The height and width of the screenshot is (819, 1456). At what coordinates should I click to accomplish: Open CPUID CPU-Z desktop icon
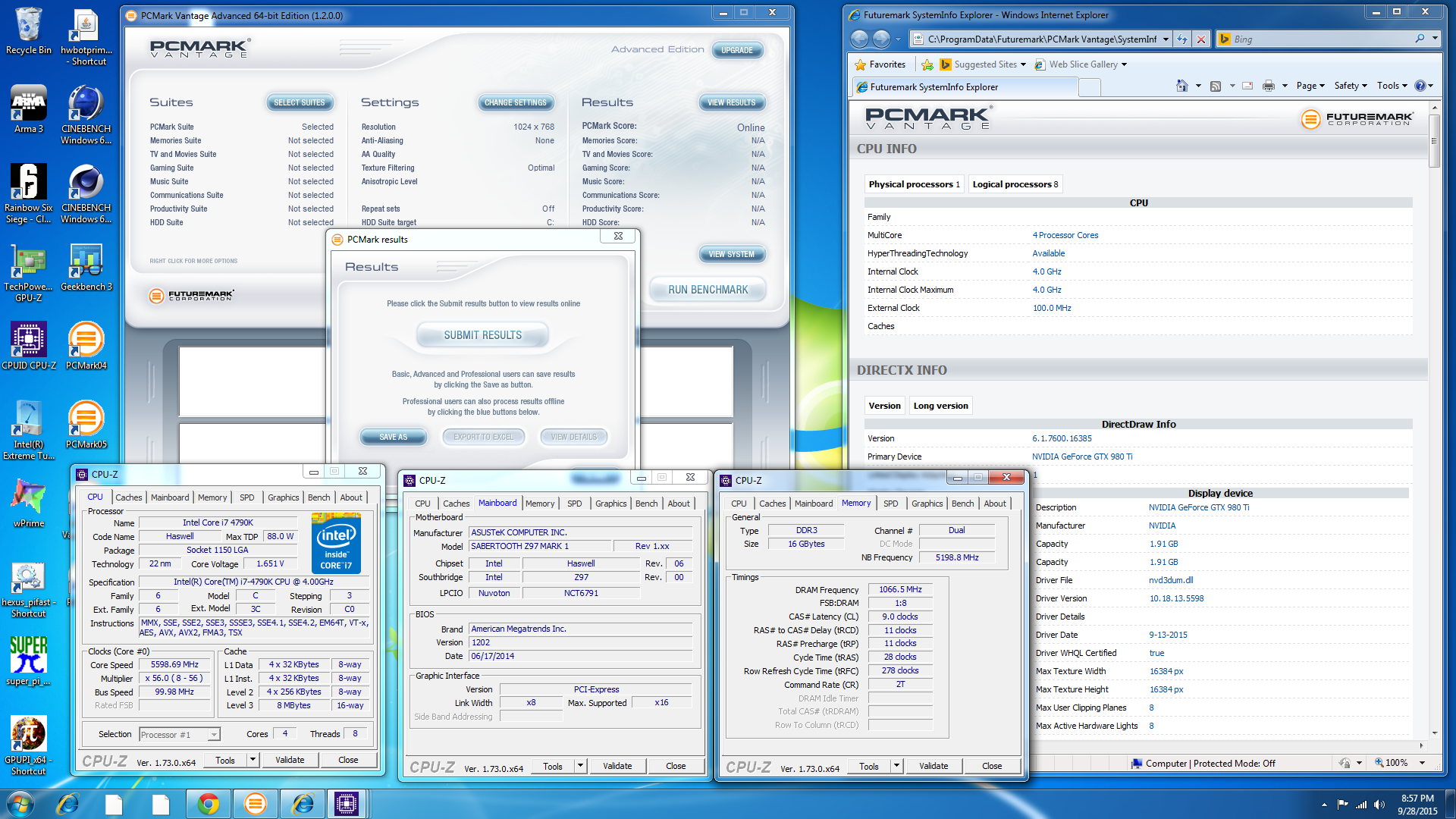pos(29,345)
